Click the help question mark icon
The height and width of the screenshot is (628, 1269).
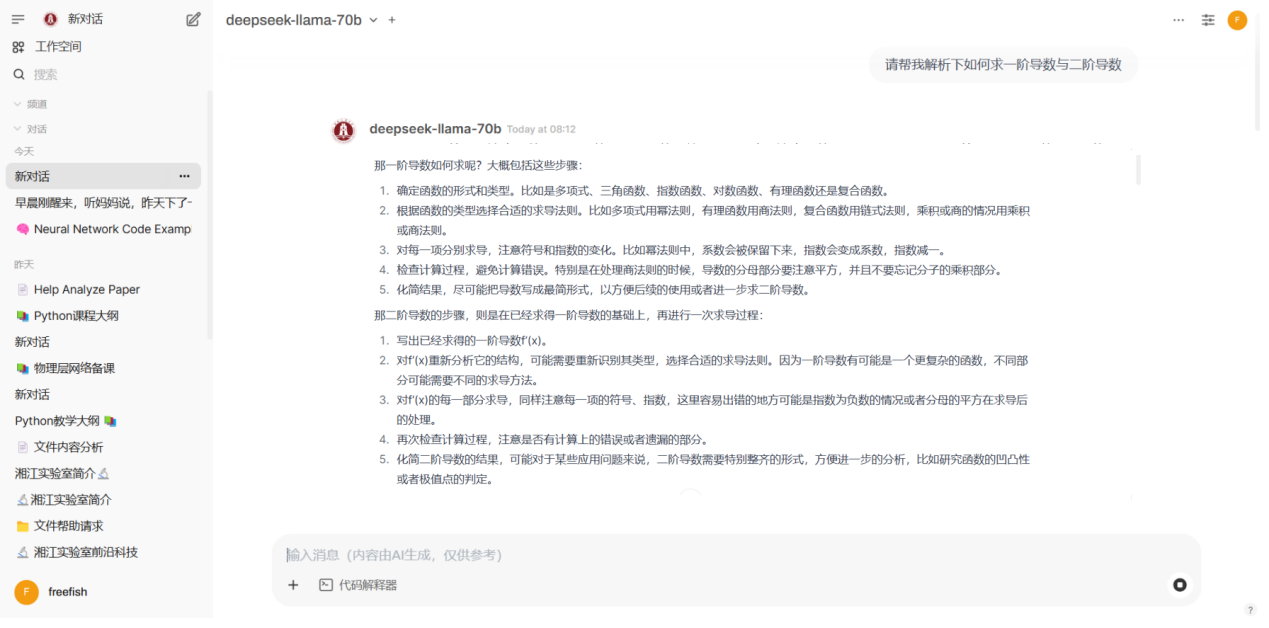point(1250,610)
